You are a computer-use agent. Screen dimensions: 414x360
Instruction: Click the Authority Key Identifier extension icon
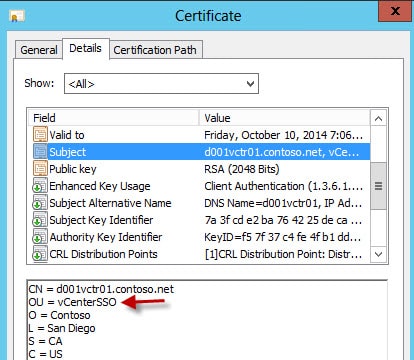[40, 237]
